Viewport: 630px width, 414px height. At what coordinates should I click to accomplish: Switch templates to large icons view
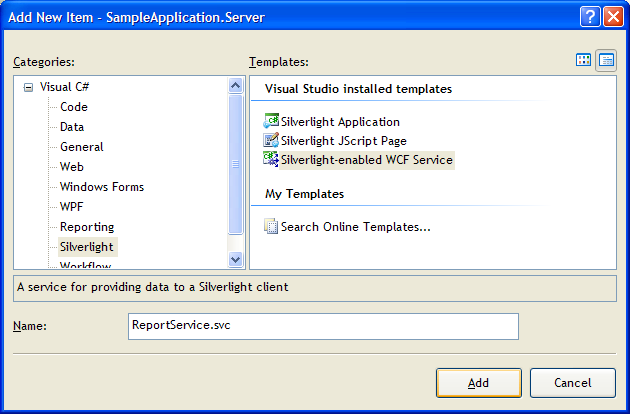583,60
